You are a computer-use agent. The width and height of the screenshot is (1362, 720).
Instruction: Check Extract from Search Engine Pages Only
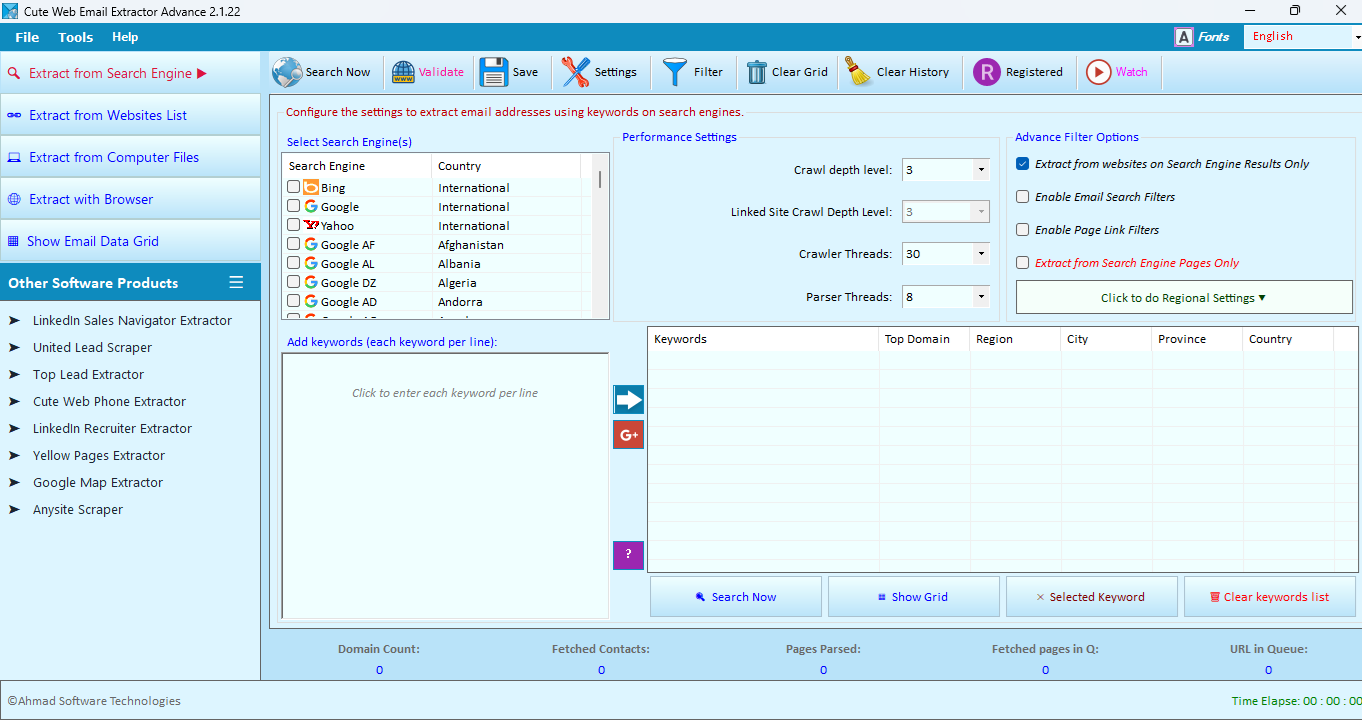coord(1022,263)
